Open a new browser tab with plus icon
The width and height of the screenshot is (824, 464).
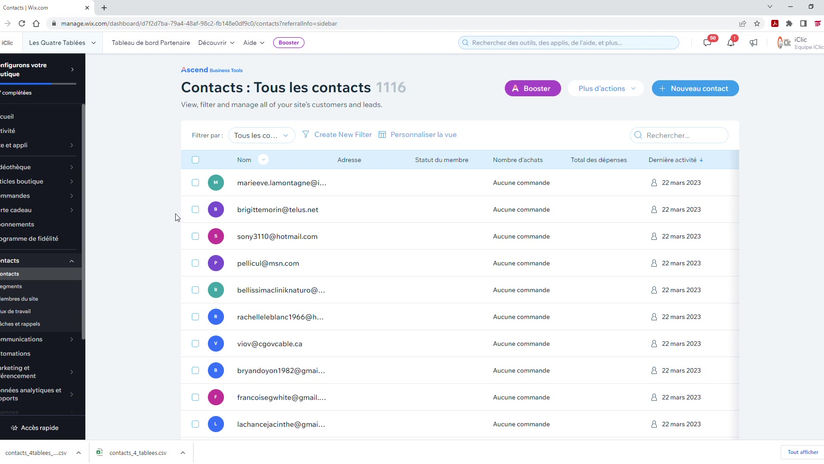pos(104,7)
